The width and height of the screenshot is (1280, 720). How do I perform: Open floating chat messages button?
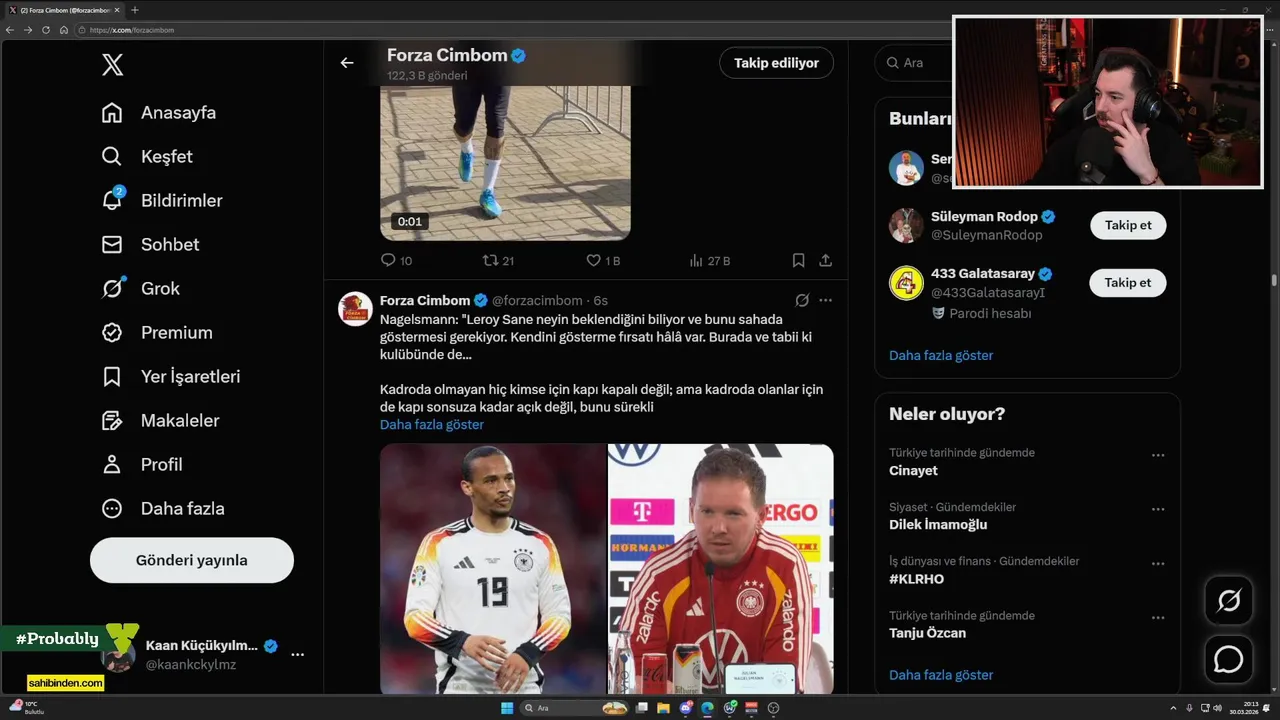[1228, 660]
